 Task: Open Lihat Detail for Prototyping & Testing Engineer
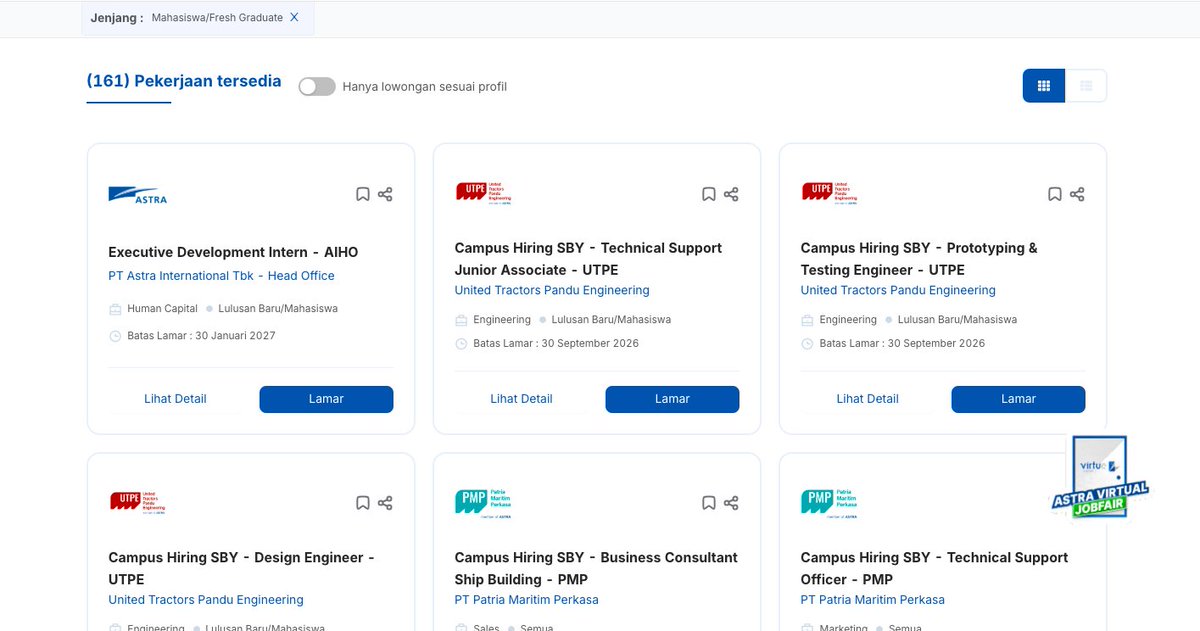pos(867,399)
